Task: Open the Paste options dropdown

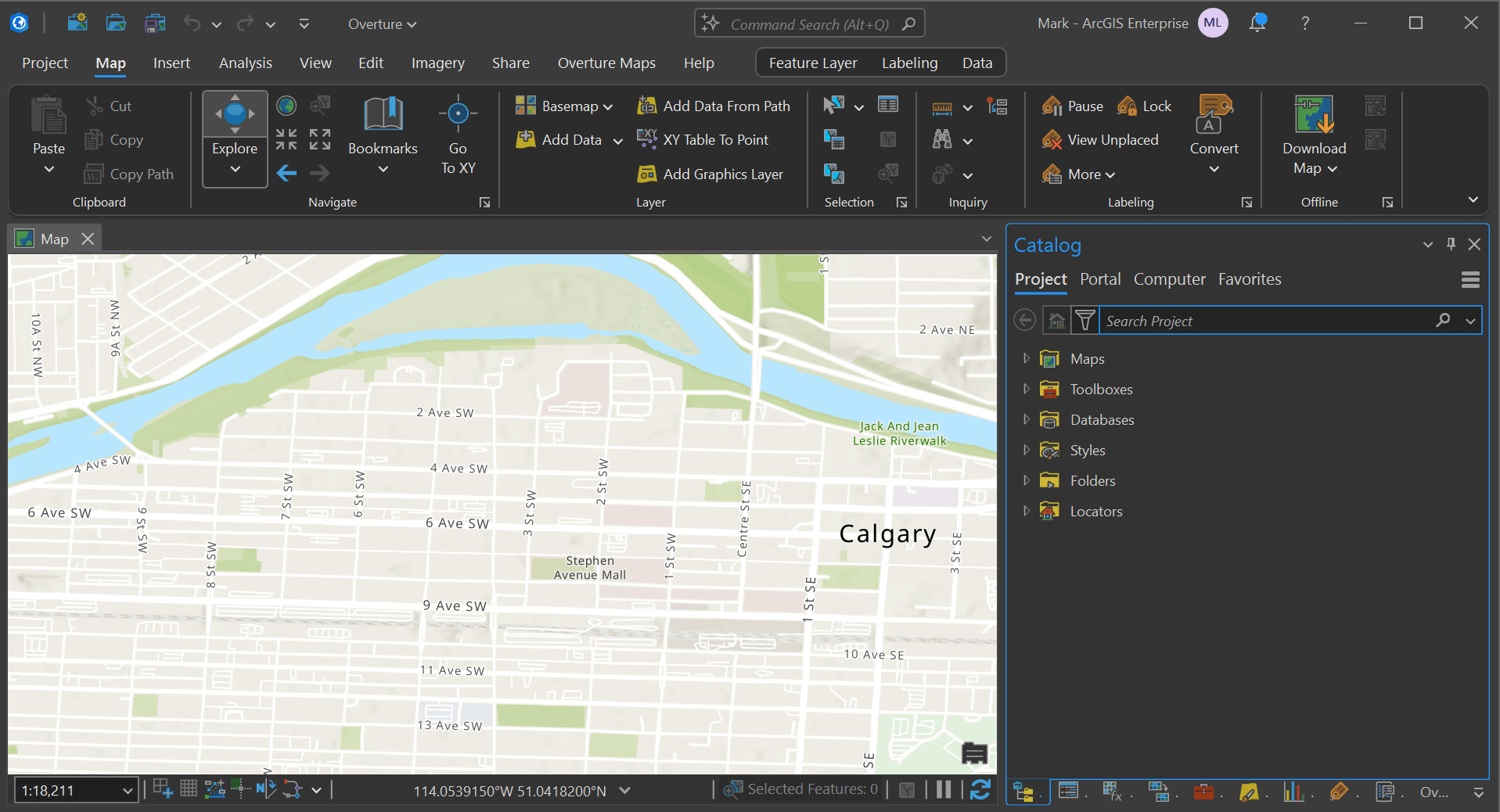Action: point(49,168)
